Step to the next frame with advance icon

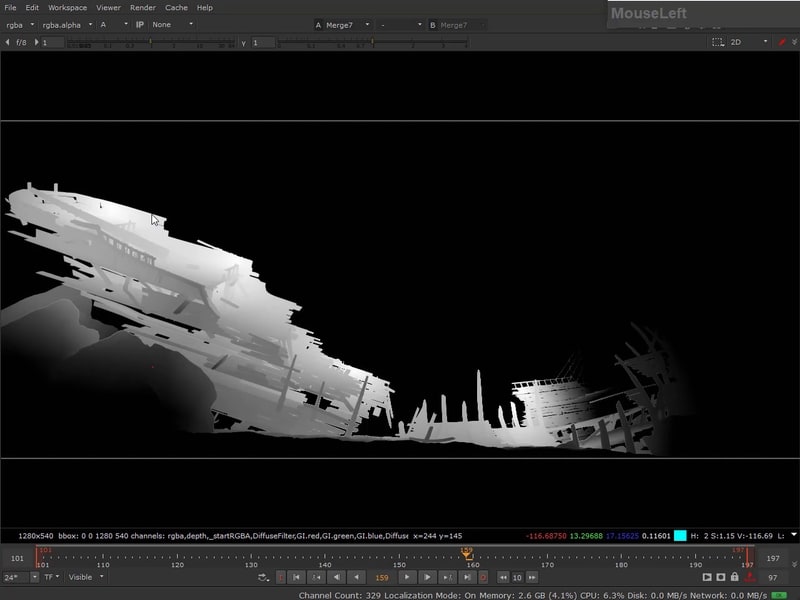coord(406,576)
